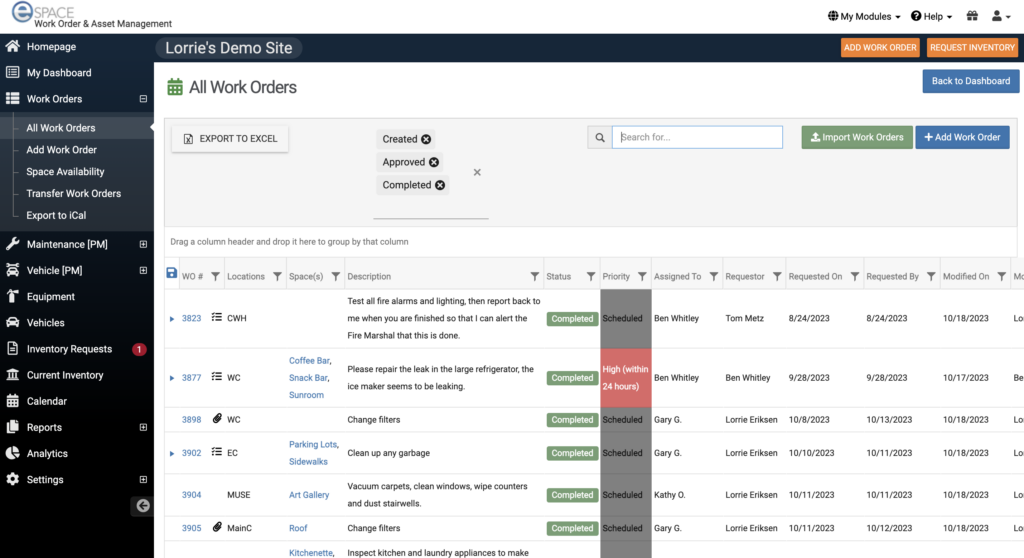Click into the Search for... input field
The height and width of the screenshot is (558, 1024).
tap(697, 137)
